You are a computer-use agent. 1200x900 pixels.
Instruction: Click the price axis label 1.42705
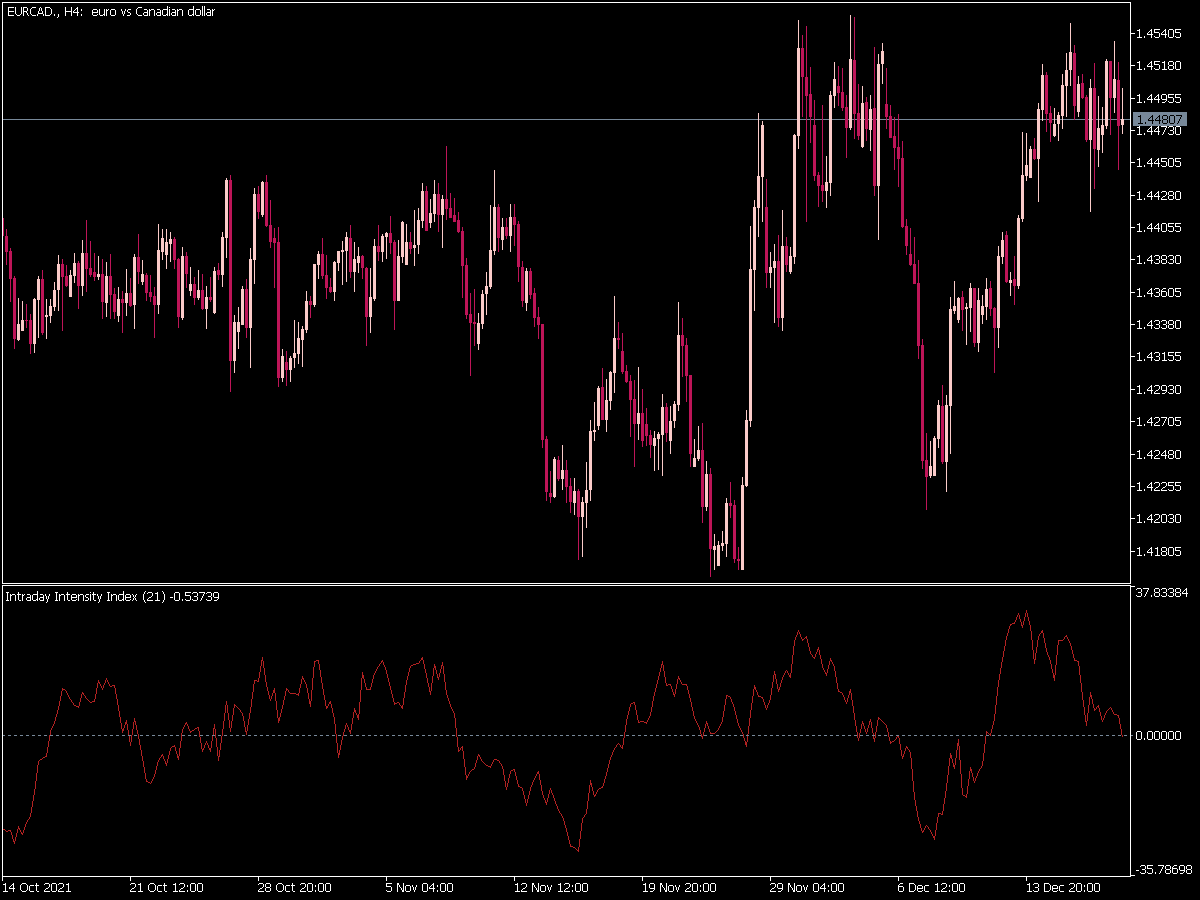[1158, 421]
